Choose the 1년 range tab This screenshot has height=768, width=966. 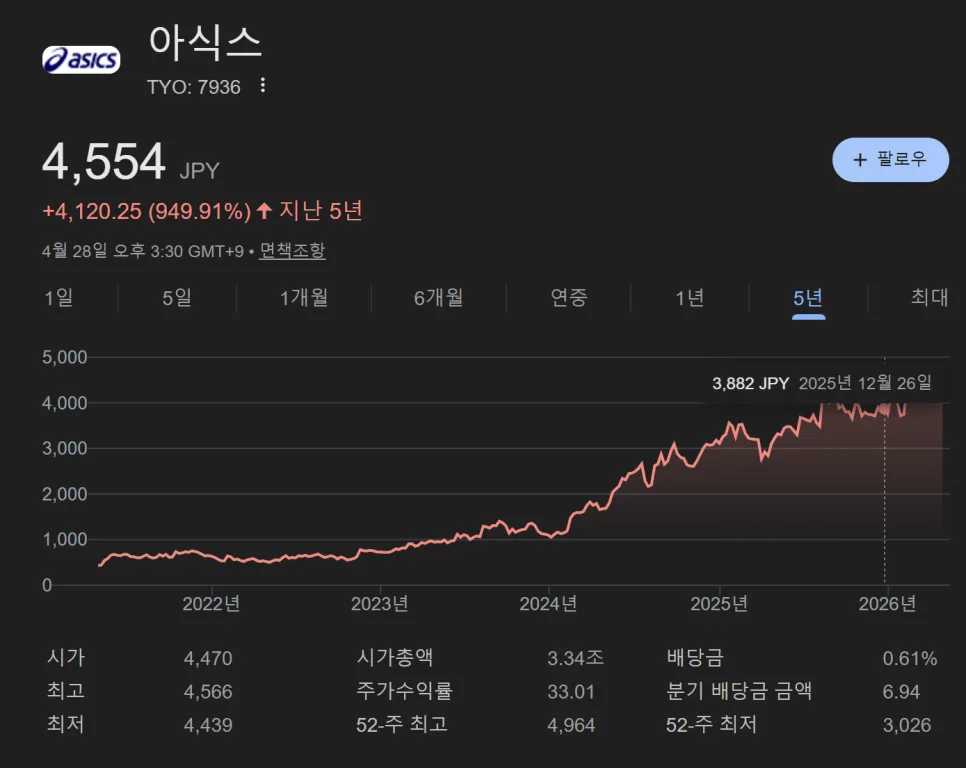(x=690, y=298)
